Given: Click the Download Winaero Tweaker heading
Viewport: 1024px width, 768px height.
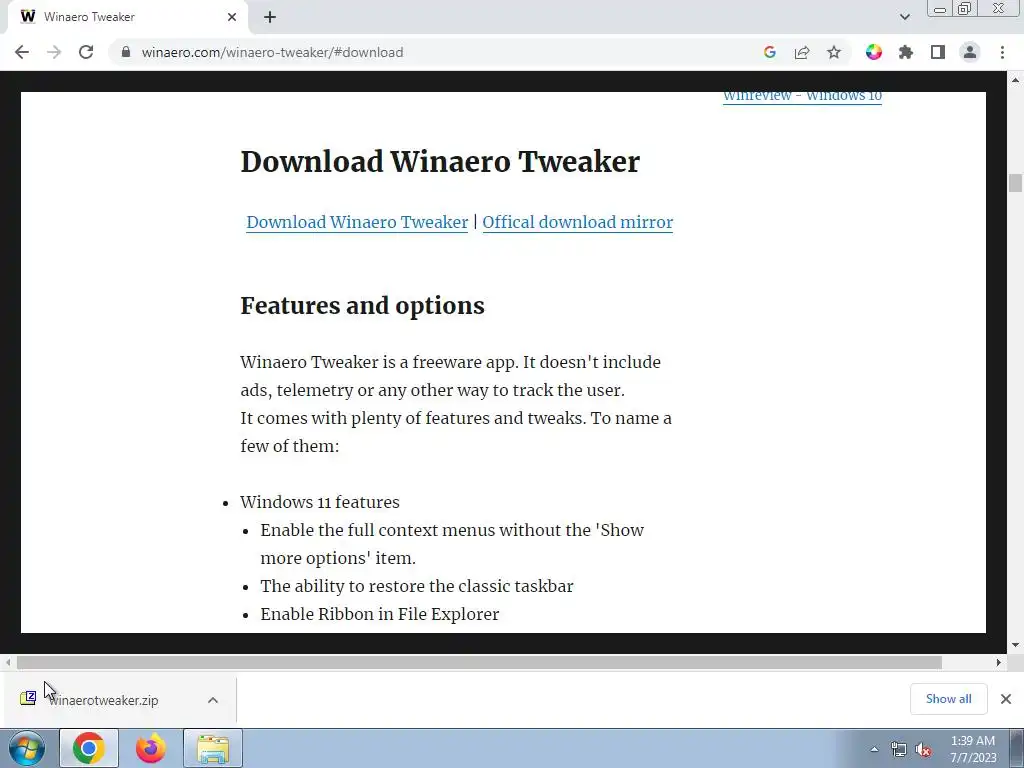Looking at the screenshot, I should point(440,161).
